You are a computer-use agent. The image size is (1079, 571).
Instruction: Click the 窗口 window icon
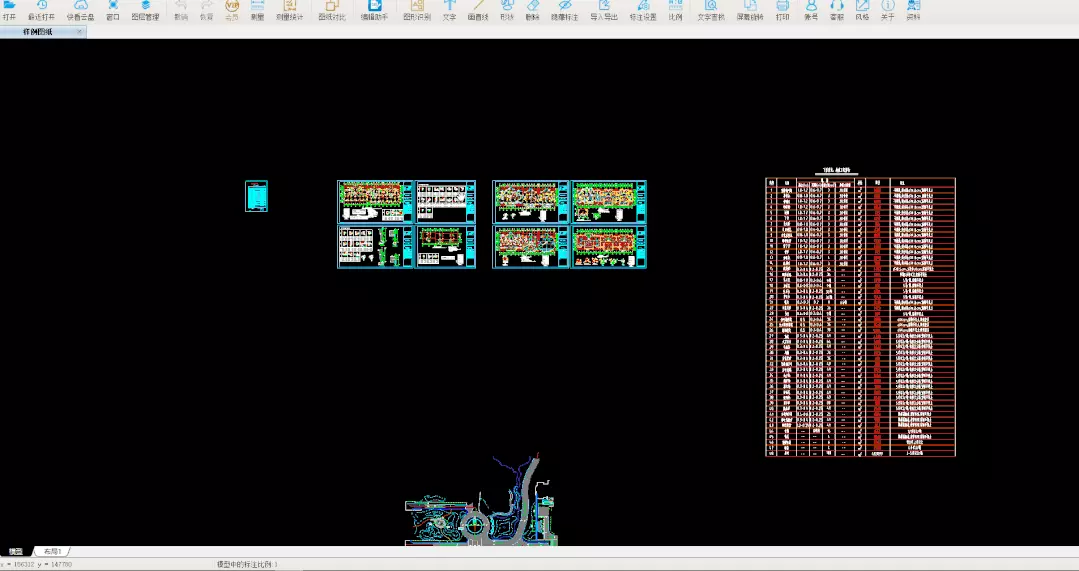pos(113,10)
